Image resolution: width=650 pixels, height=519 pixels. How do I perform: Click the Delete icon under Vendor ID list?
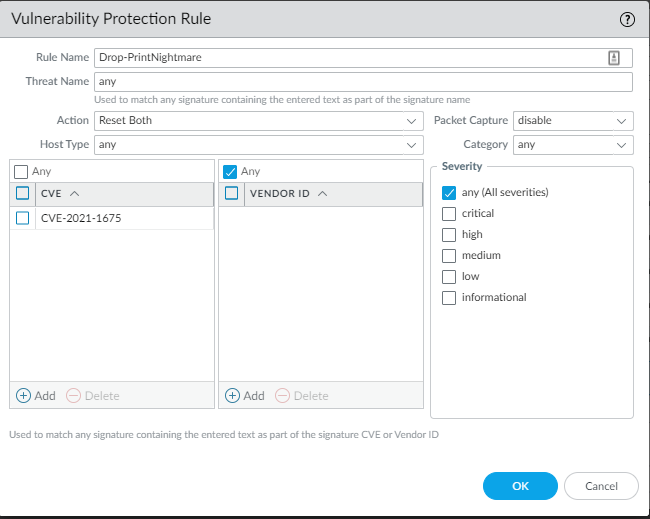click(283, 395)
